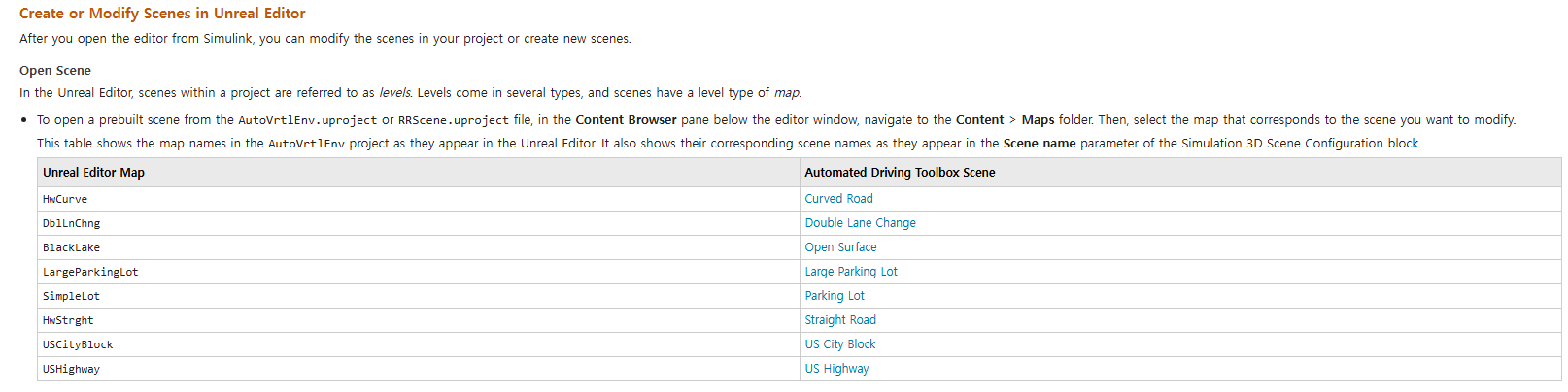Open the US Highway link

click(x=836, y=369)
